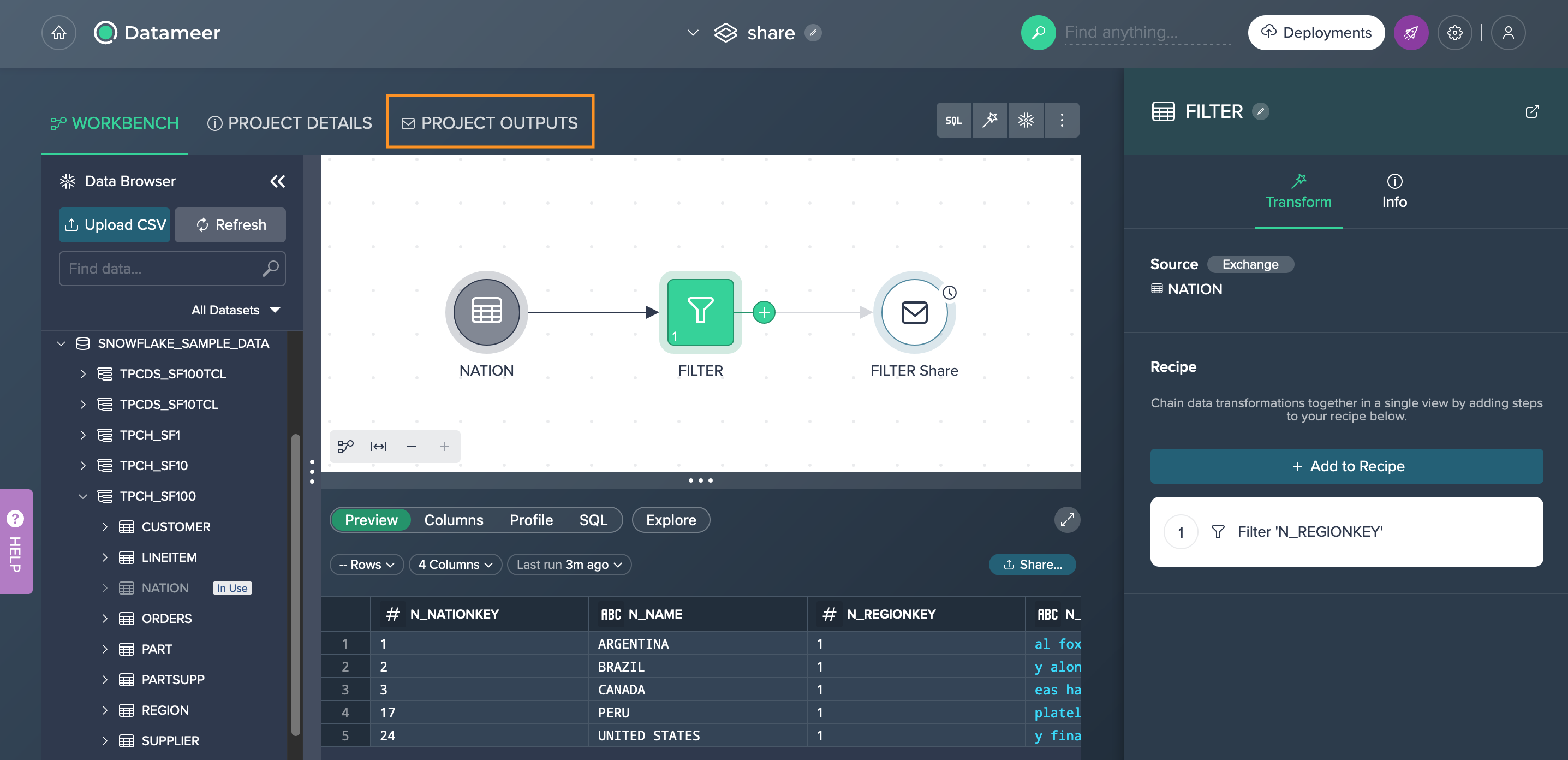Click the Share button above the preview table
Viewport: 1568px width, 760px height.
click(x=1033, y=565)
